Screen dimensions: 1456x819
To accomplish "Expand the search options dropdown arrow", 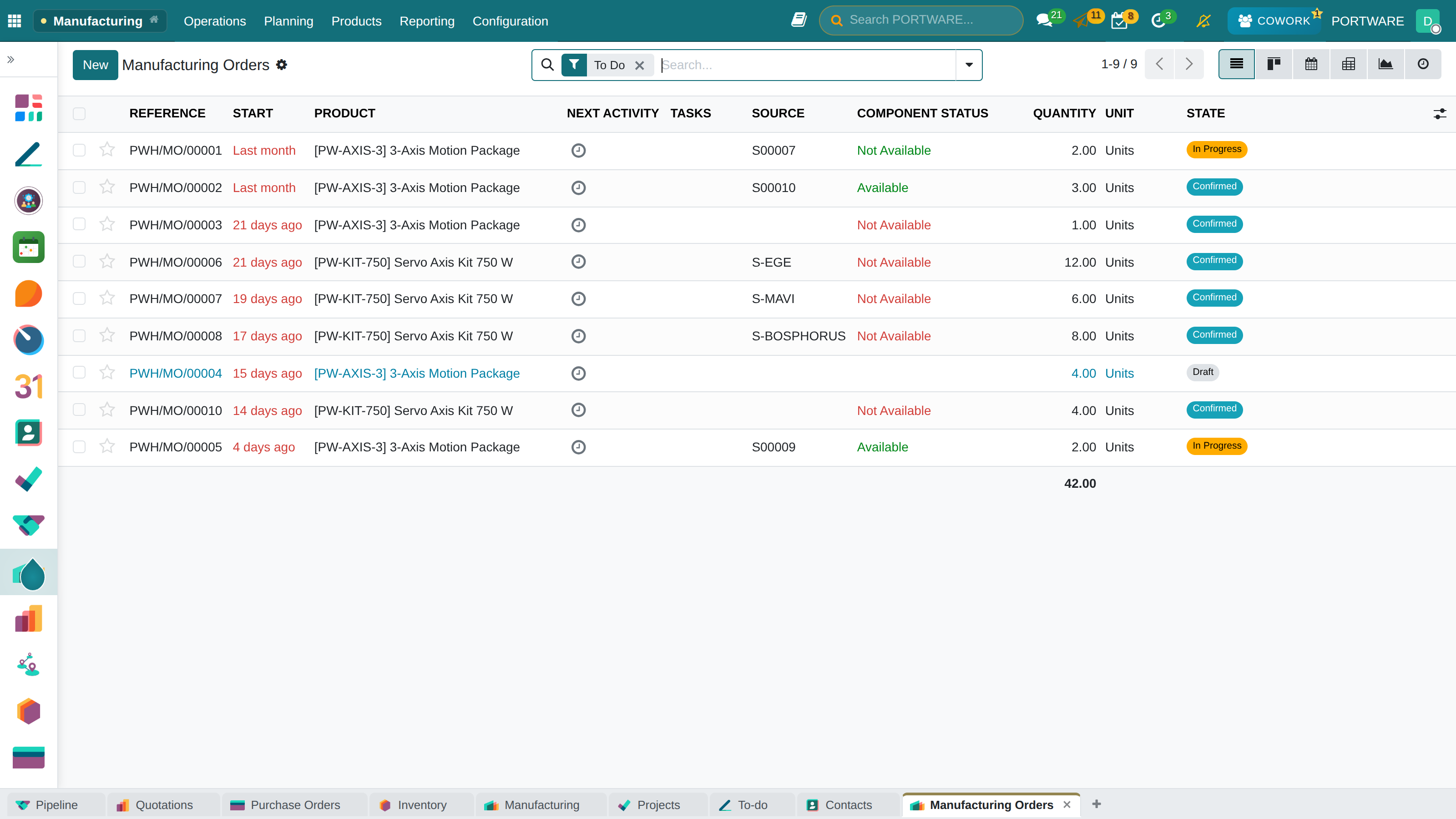I will click(969, 65).
